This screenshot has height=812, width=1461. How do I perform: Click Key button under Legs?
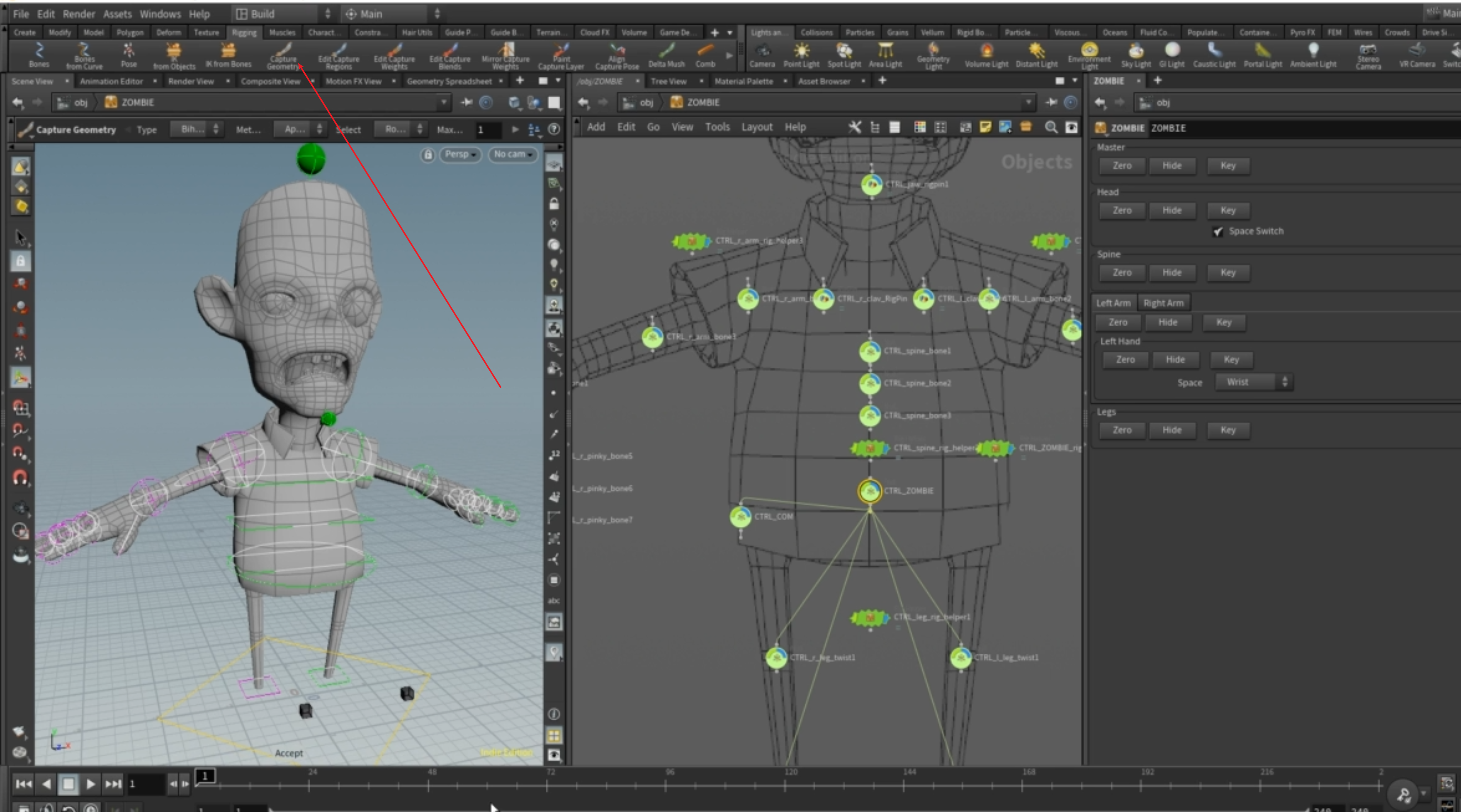(x=1228, y=430)
